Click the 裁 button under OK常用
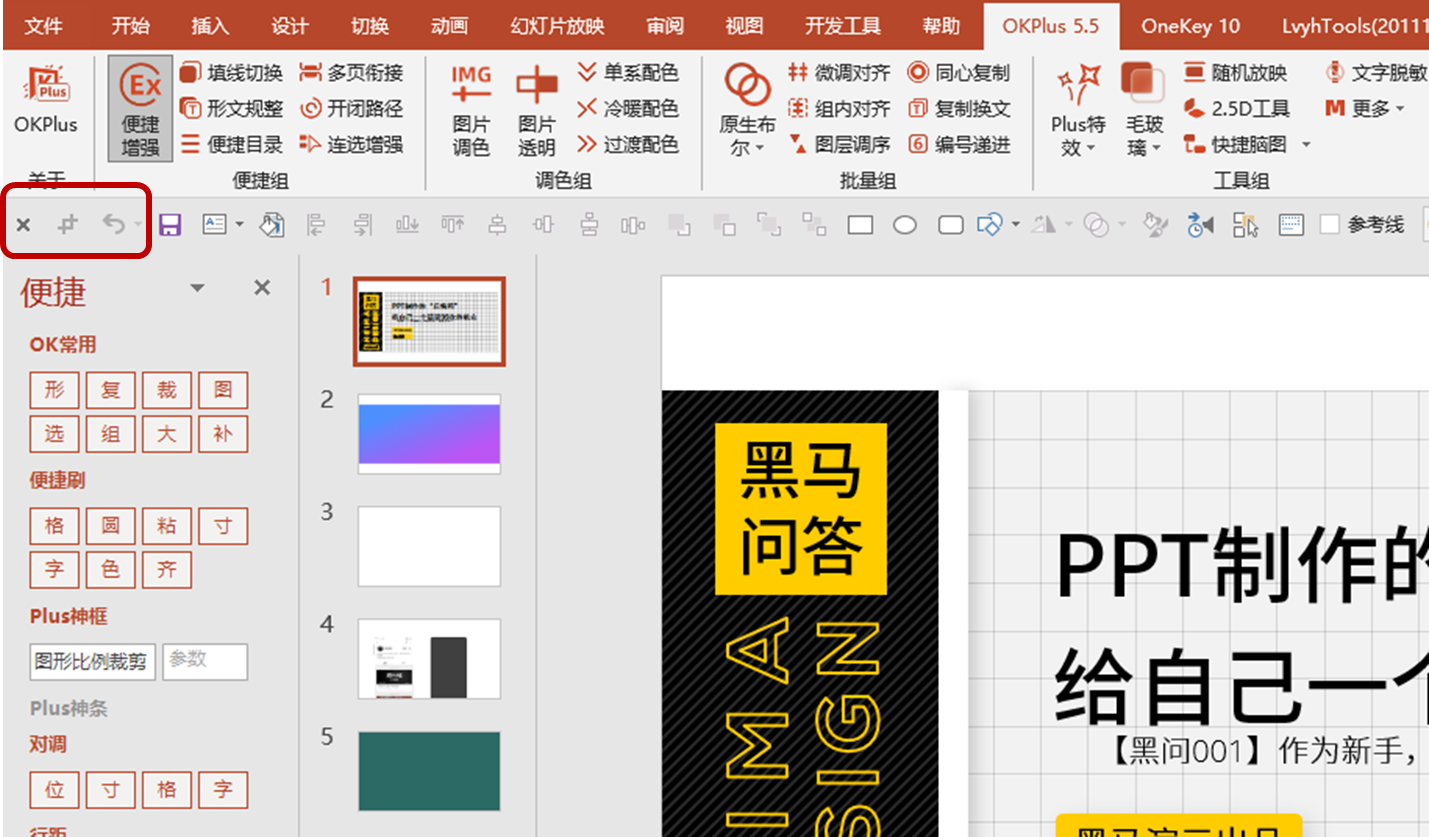The image size is (1429, 837). click(x=166, y=390)
